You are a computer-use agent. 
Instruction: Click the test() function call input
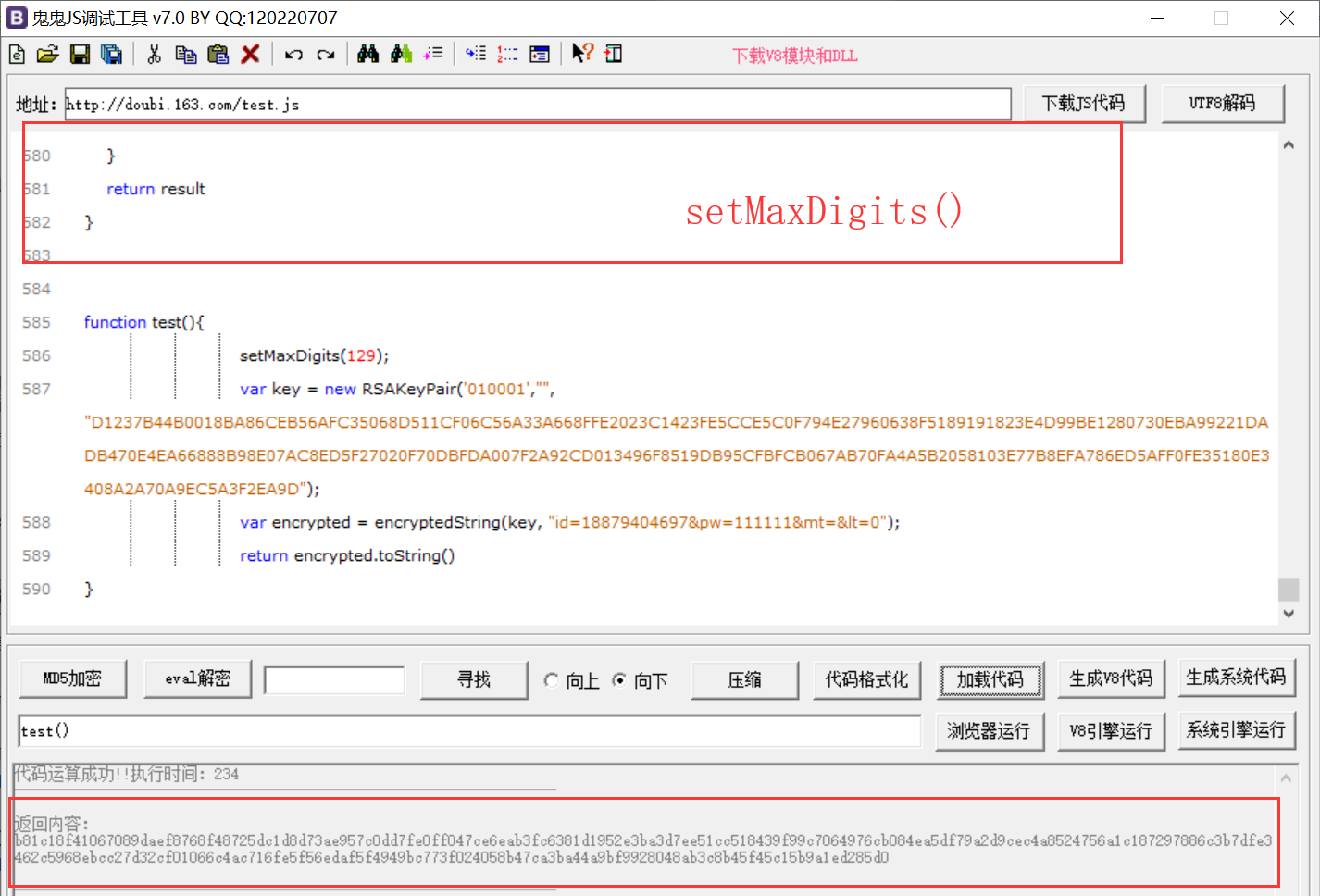[469, 730]
